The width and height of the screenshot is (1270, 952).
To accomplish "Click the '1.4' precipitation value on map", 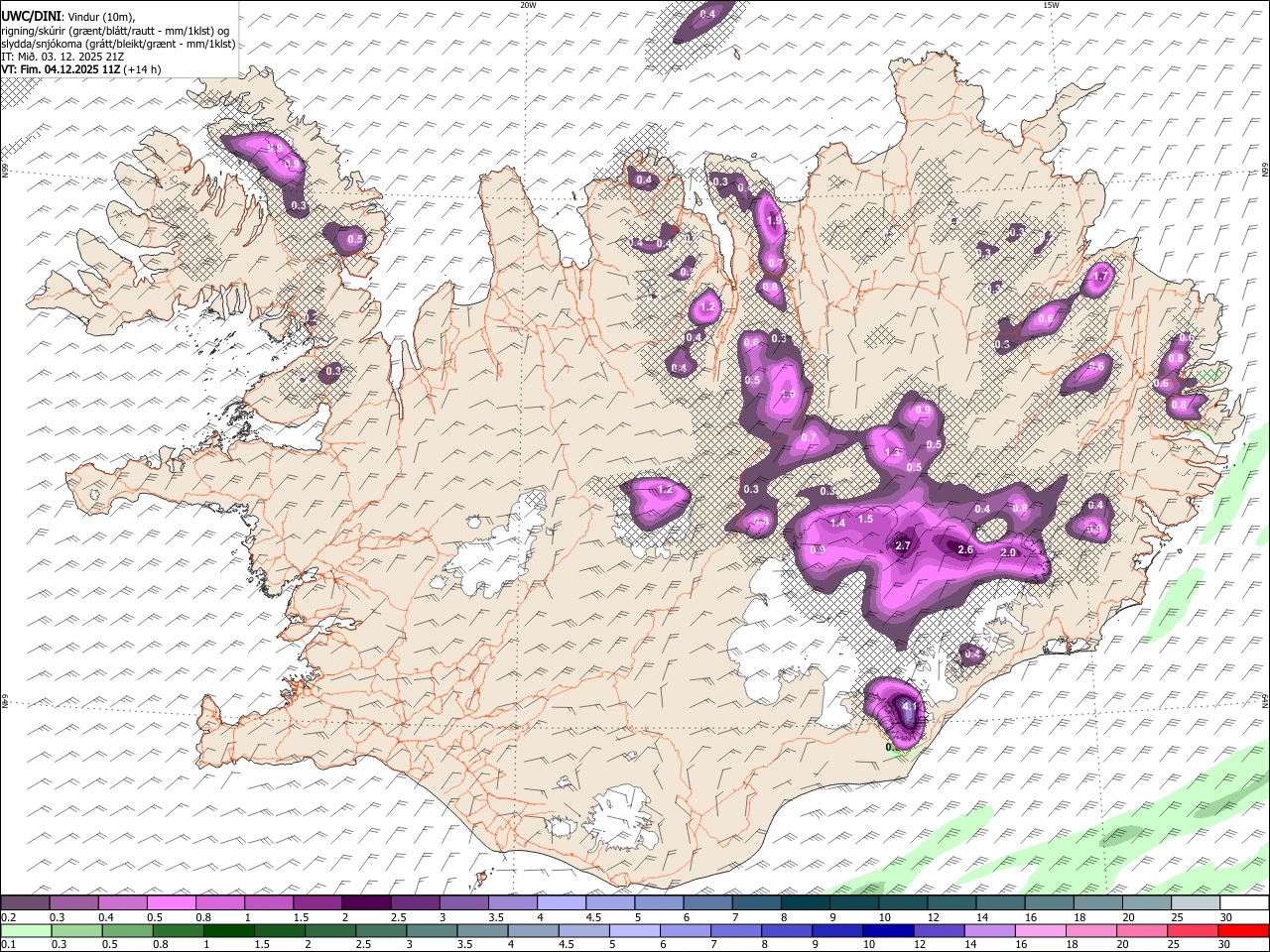I will (837, 523).
